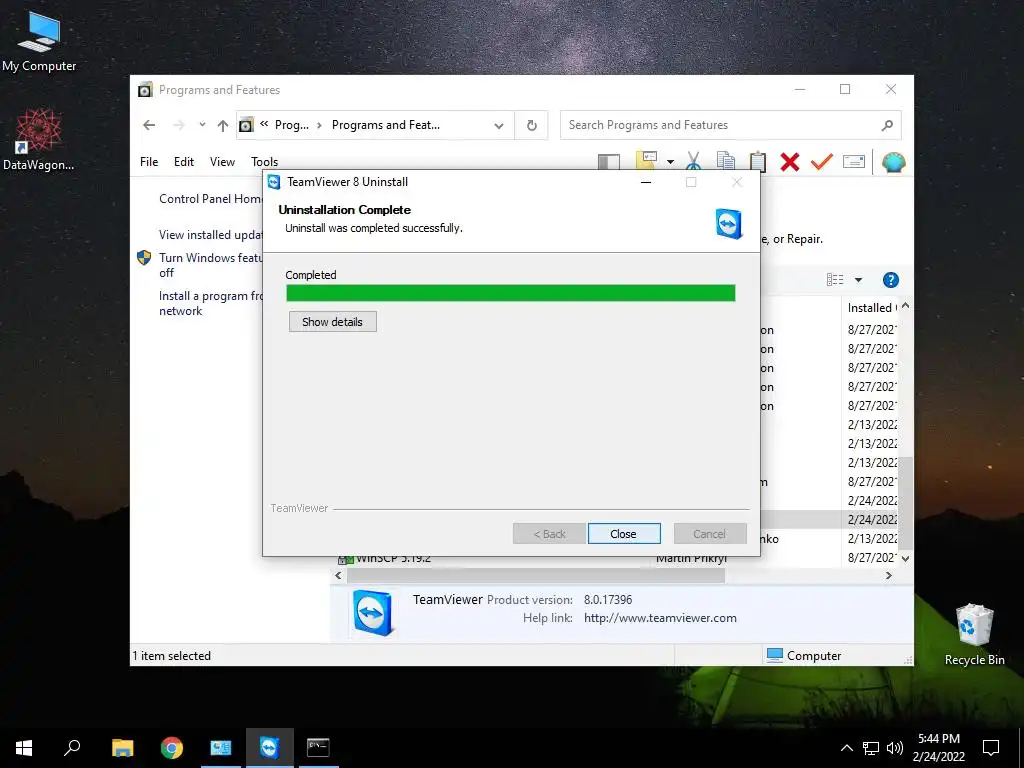1024x768 pixels.
Task: Click the vertical scrollbar down arrow in list
Action: coord(906,558)
